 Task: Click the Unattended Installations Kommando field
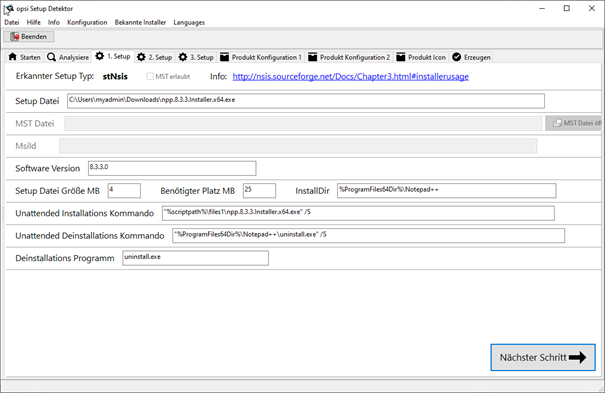tap(358, 213)
